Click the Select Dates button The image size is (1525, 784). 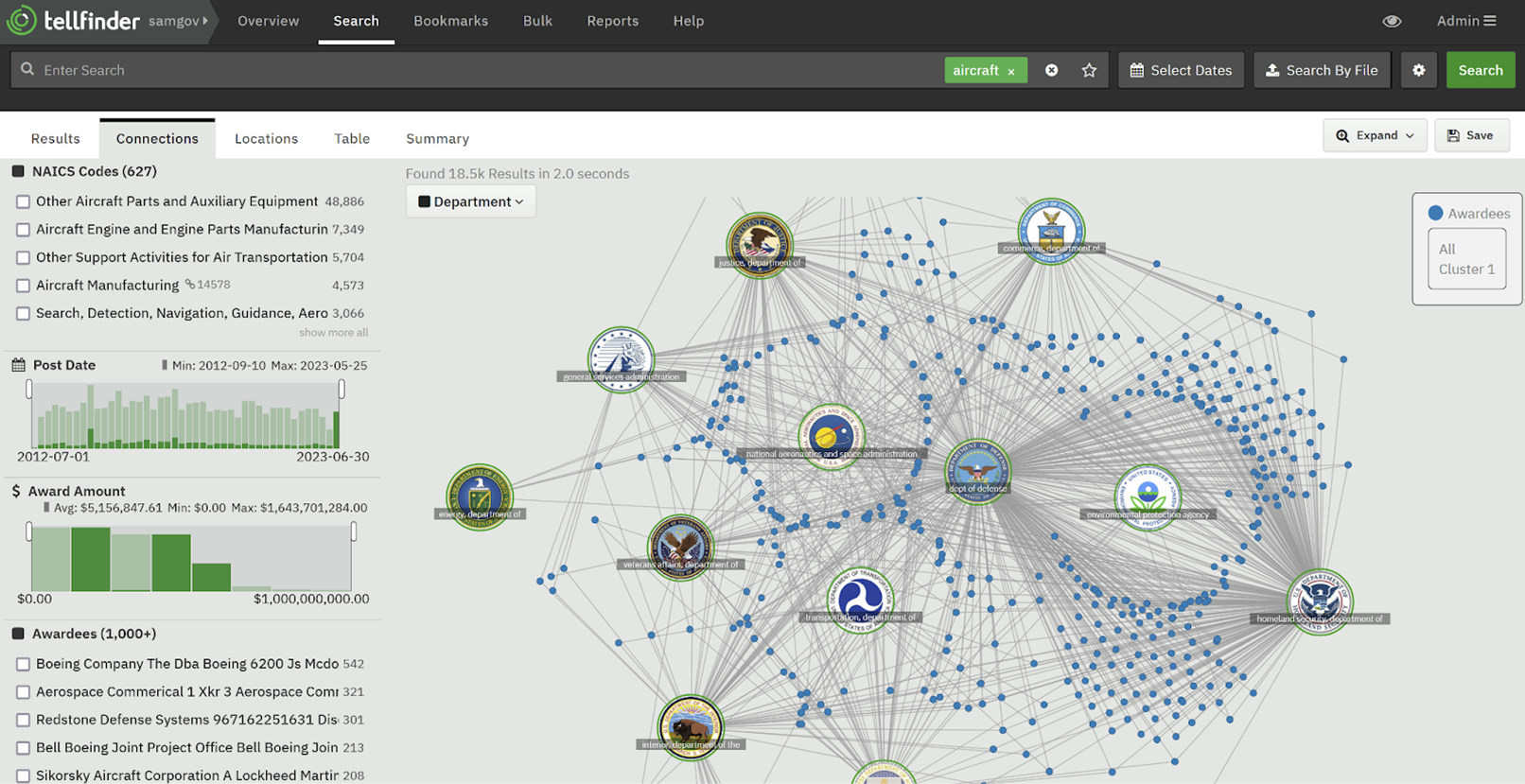click(1181, 70)
